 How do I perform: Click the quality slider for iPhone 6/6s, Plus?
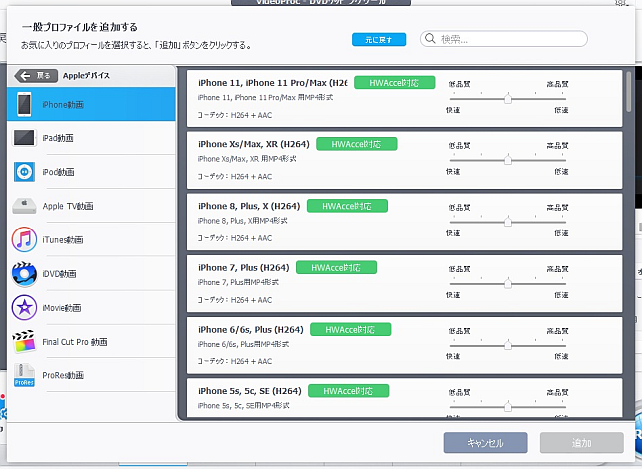tap(508, 345)
